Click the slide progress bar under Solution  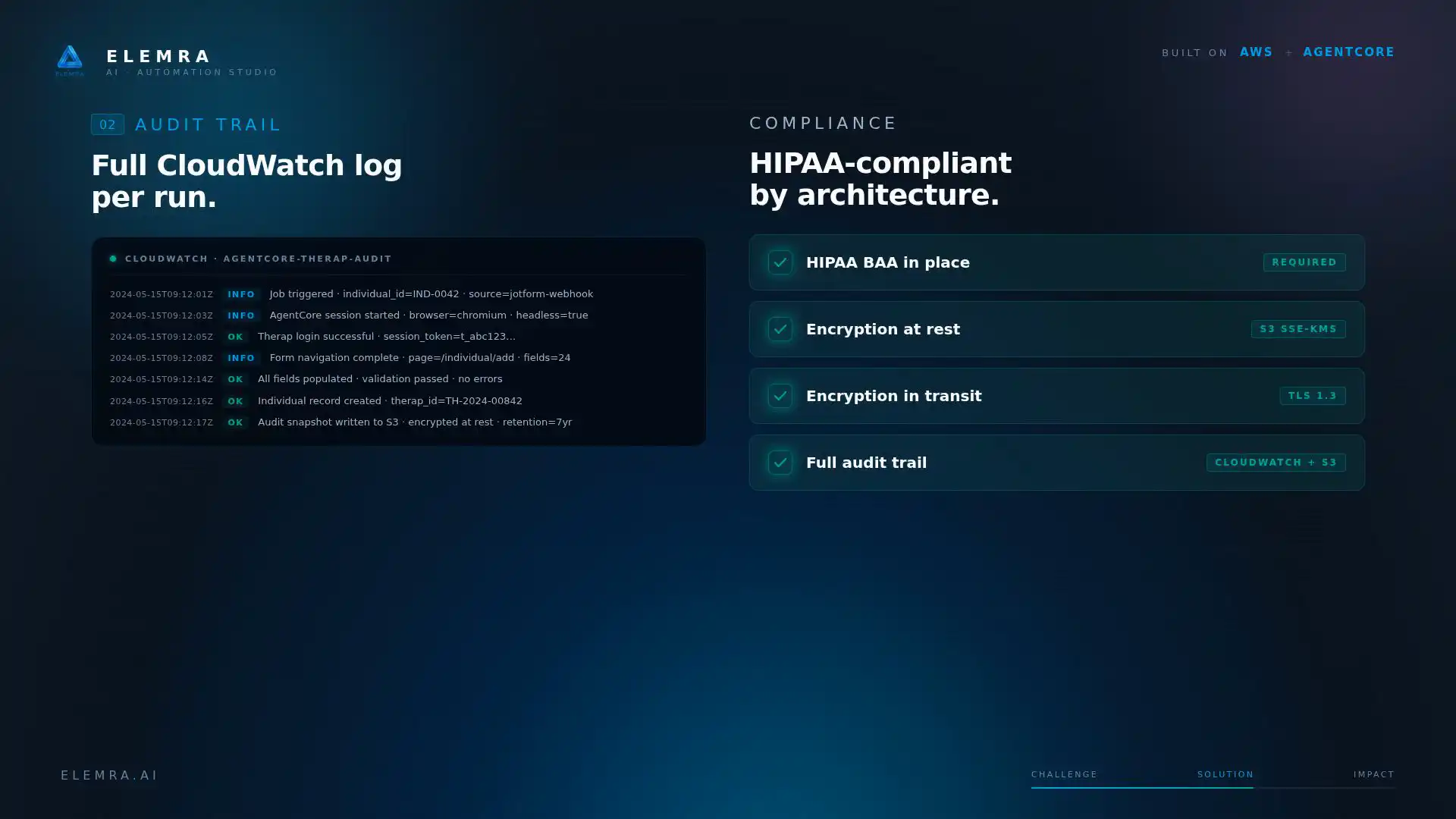pos(1213,787)
